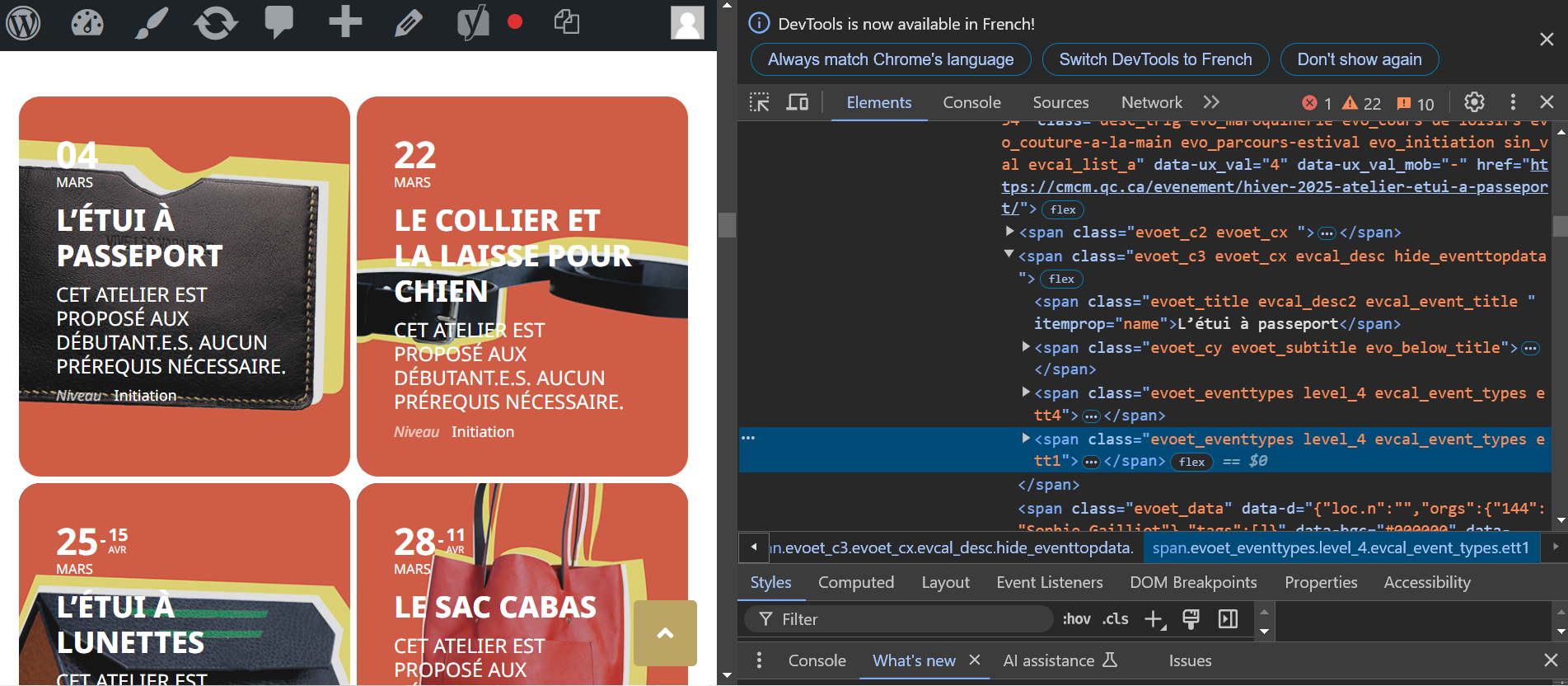Click the copy pages icon in admin bar
Screen dimensions: 1568x686
click(x=567, y=22)
